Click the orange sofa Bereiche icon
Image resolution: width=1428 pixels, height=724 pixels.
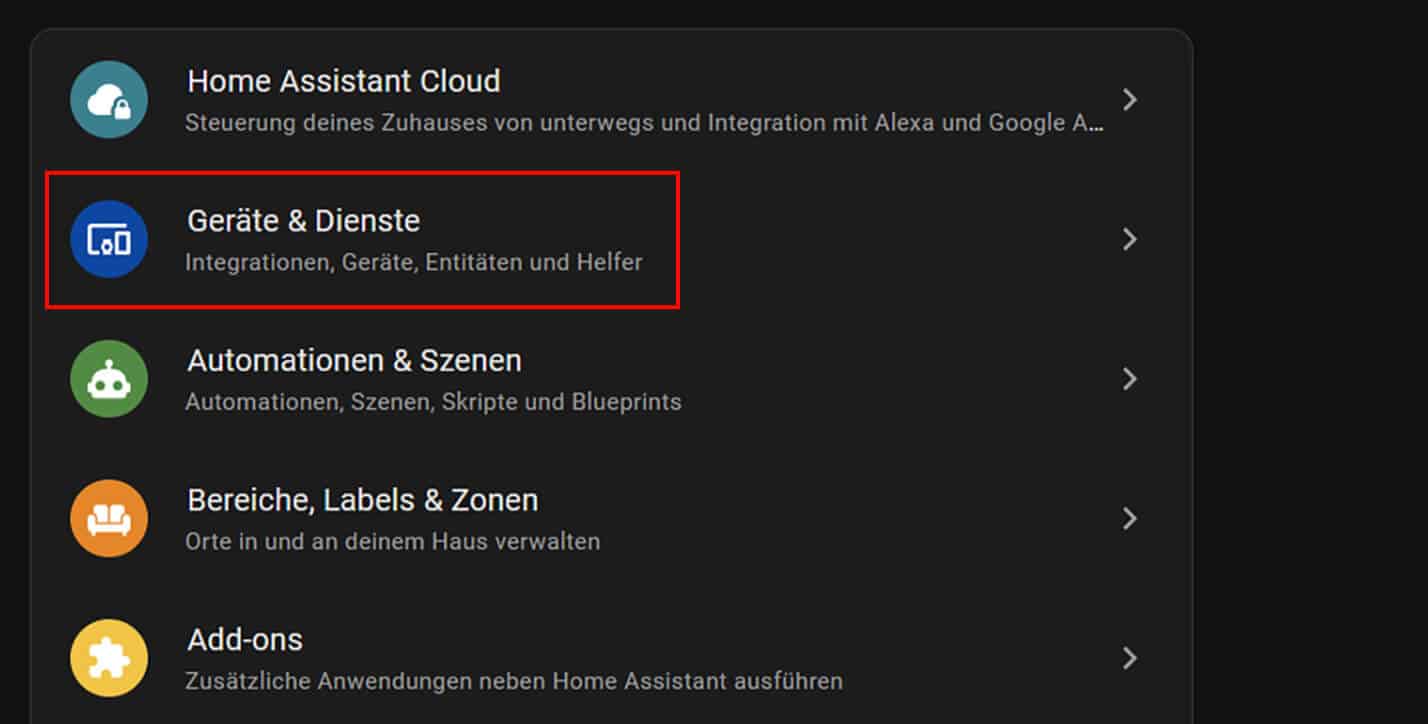[x=109, y=518]
